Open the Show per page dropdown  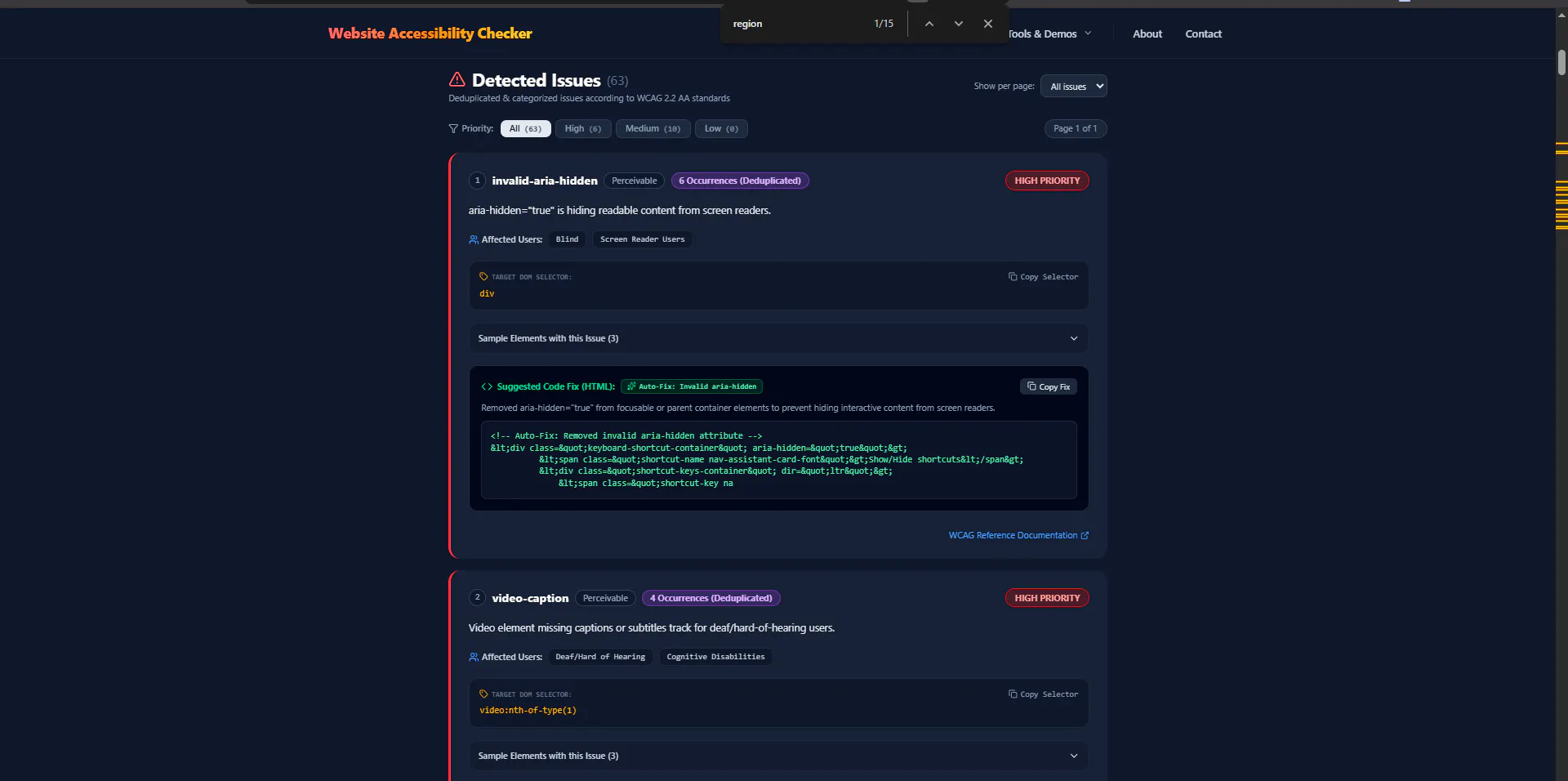pos(1073,86)
